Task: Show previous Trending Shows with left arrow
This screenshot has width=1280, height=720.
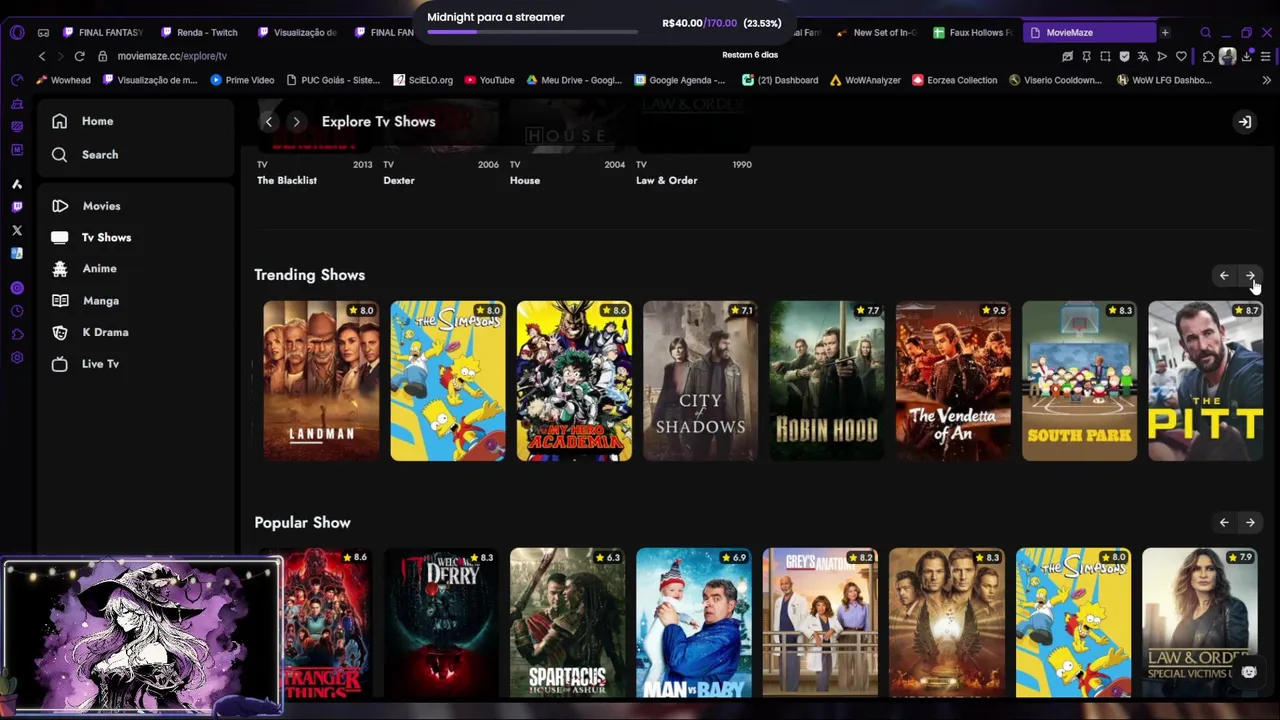Action: click(x=1224, y=276)
